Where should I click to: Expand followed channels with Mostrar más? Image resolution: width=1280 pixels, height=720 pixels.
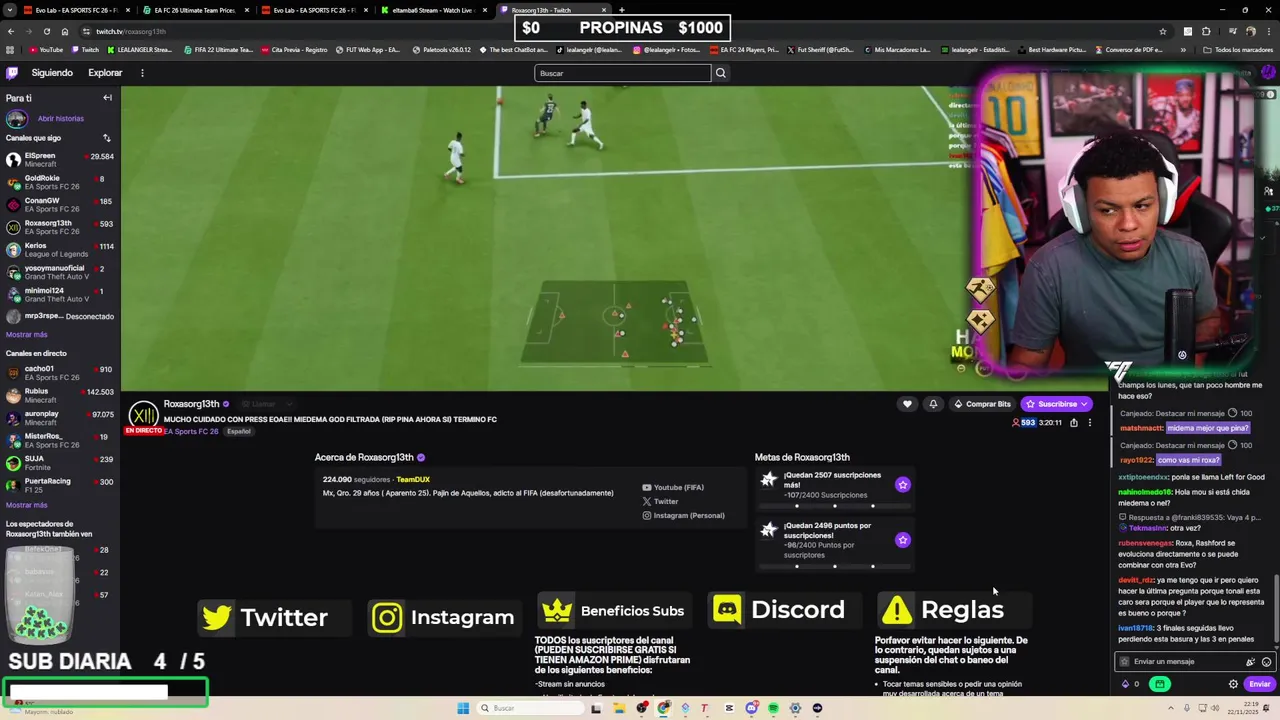pos(27,335)
